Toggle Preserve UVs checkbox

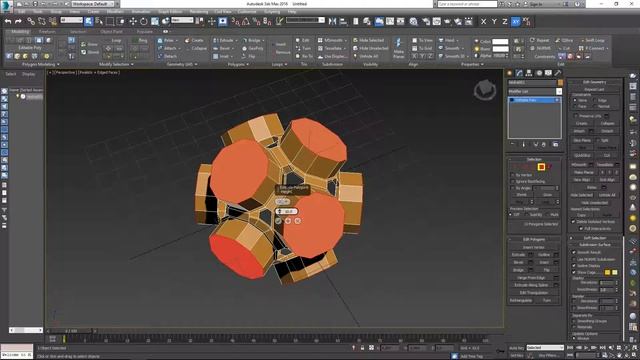coord(576,116)
